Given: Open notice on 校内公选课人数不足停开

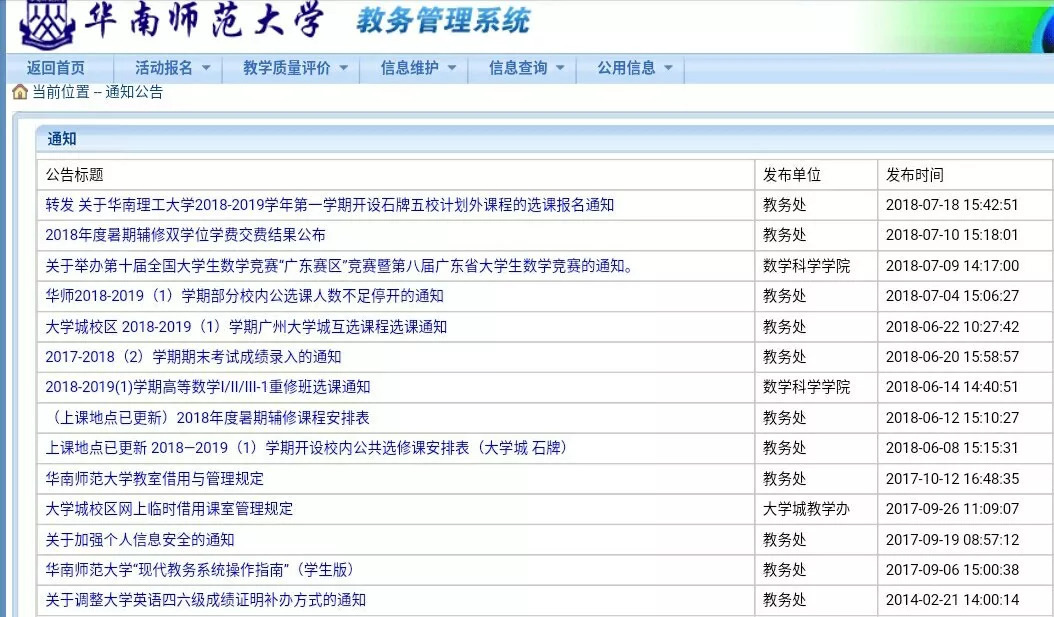Looking at the screenshot, I should [244, 296].
